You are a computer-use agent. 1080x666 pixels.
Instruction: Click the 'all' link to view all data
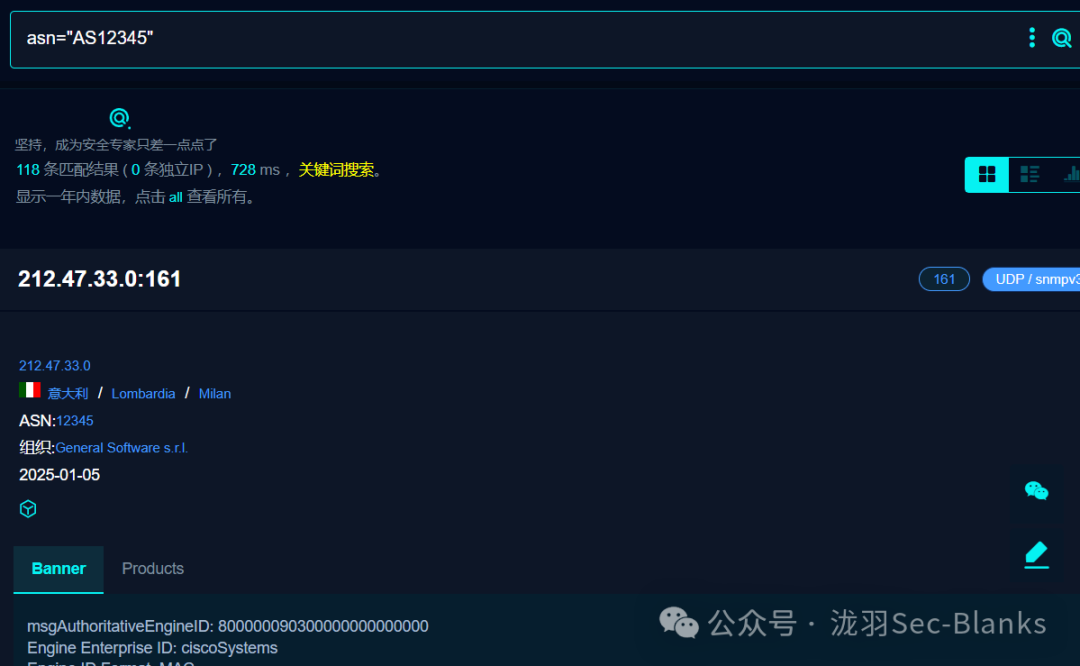[176, 198]
